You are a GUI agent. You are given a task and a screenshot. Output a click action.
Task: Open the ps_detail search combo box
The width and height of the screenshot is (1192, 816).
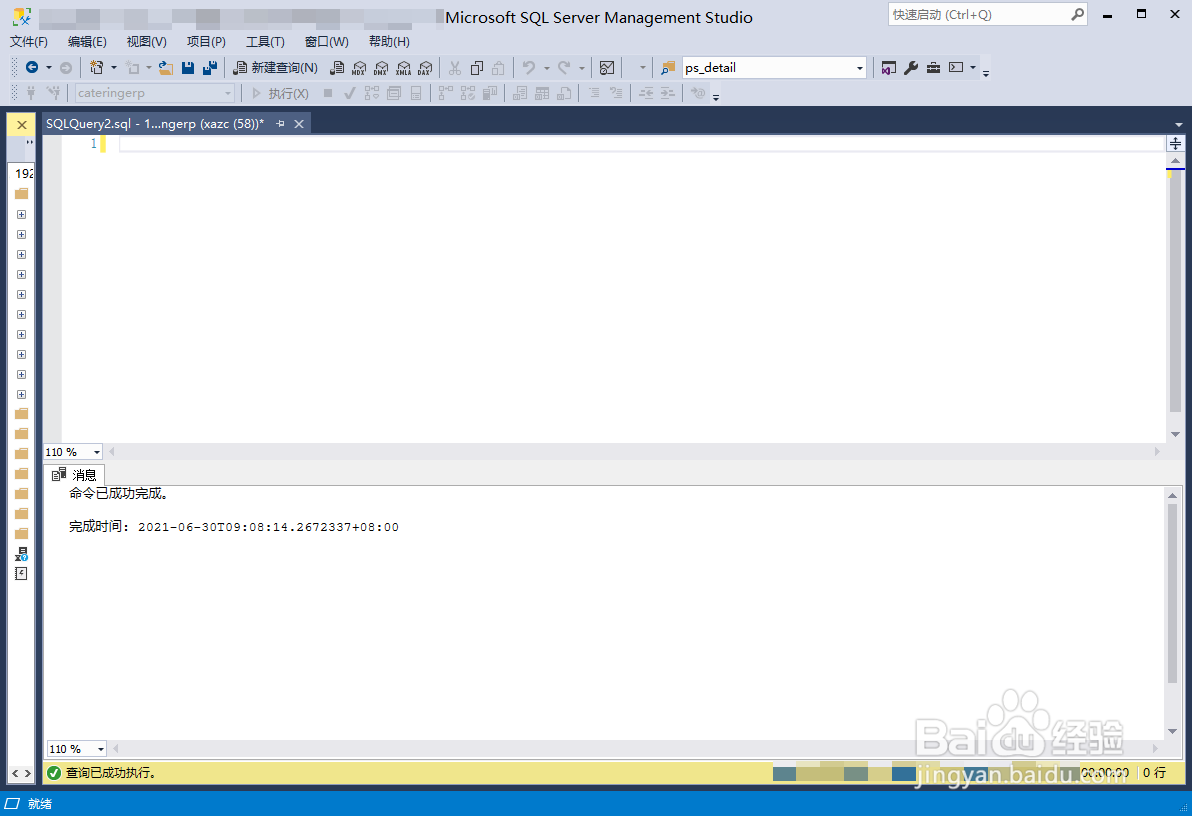pyautogui.click(x=774, y=68)
